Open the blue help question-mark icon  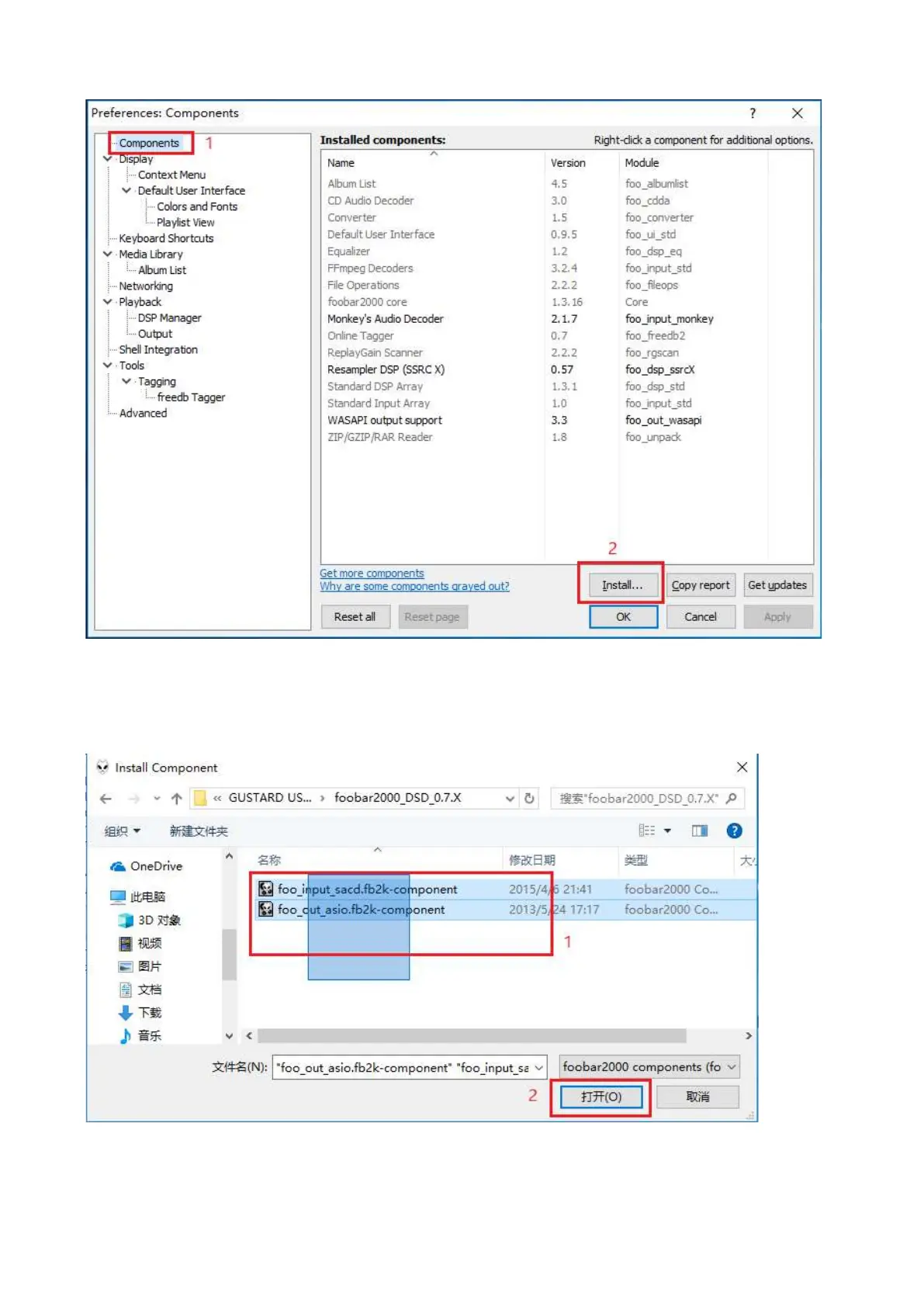734,830
